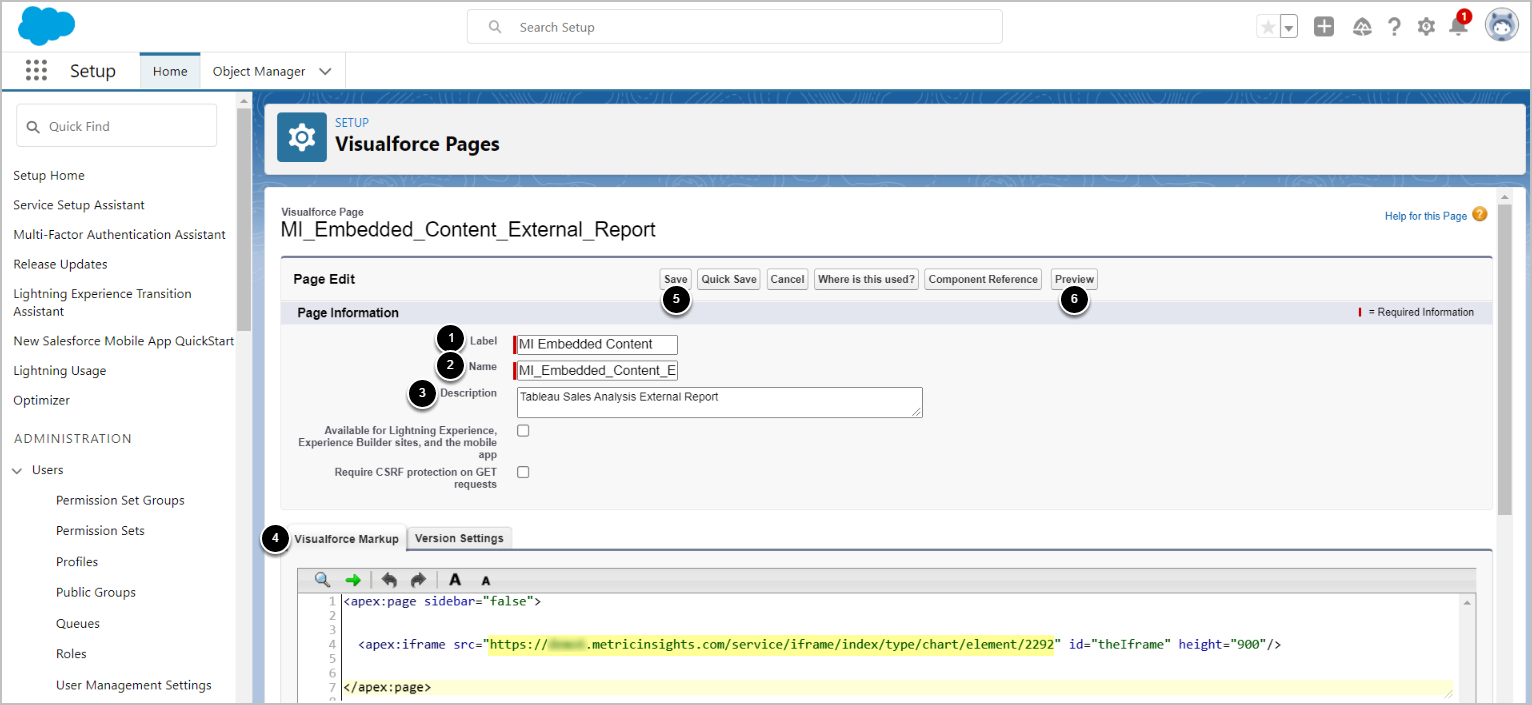This screenshot has height=705, width=1532.
Task: Switch to the Version Settings tab
Action: 459,538
